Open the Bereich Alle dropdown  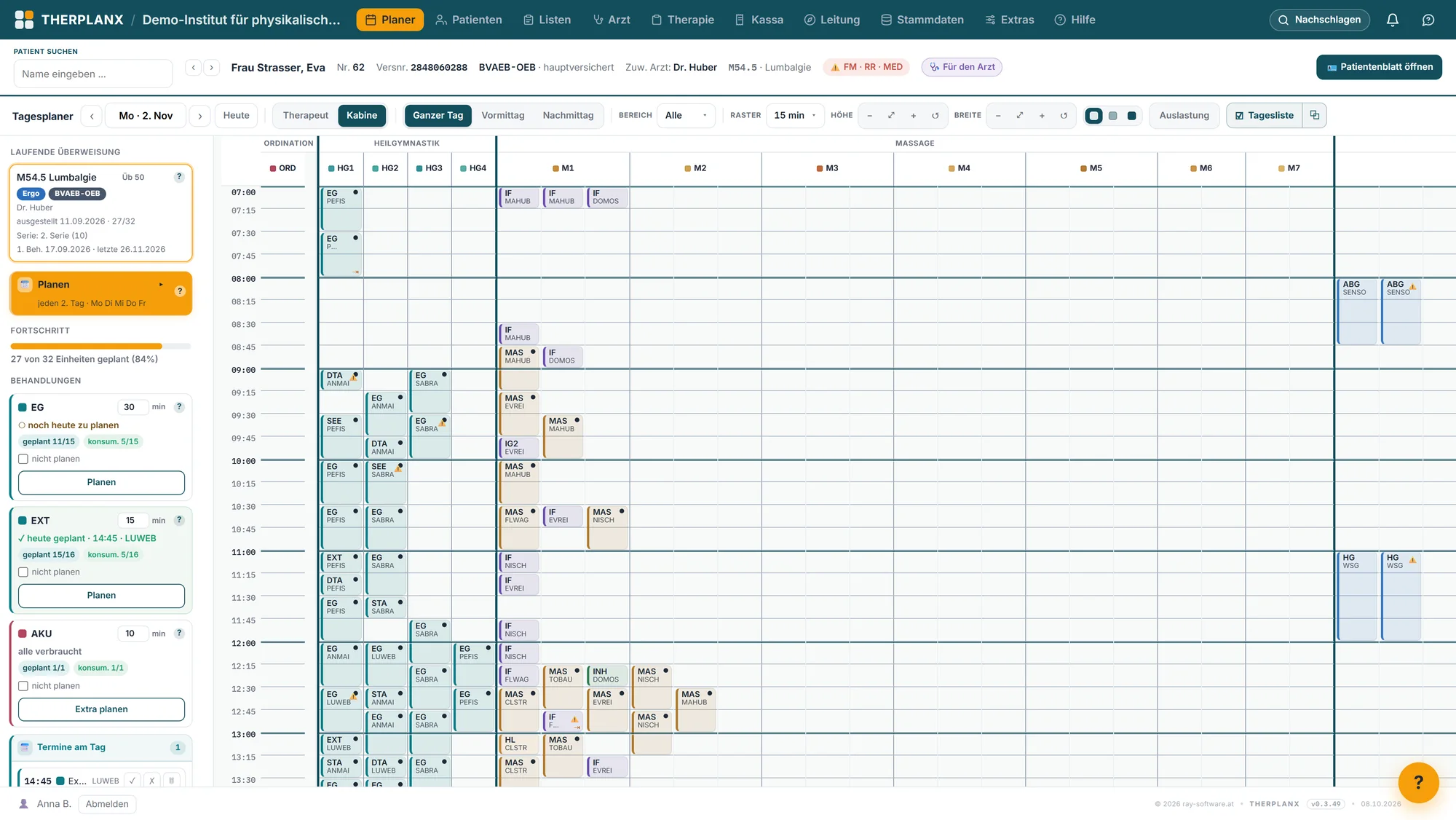(x=686, y=115)
